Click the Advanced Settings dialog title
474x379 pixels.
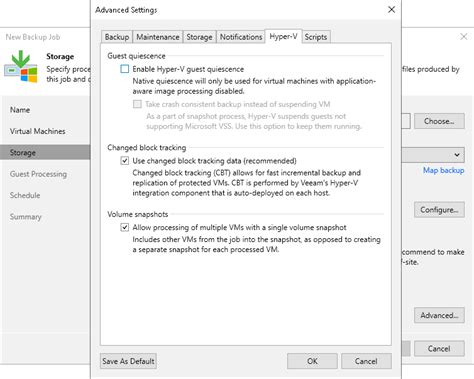(126, 10)
